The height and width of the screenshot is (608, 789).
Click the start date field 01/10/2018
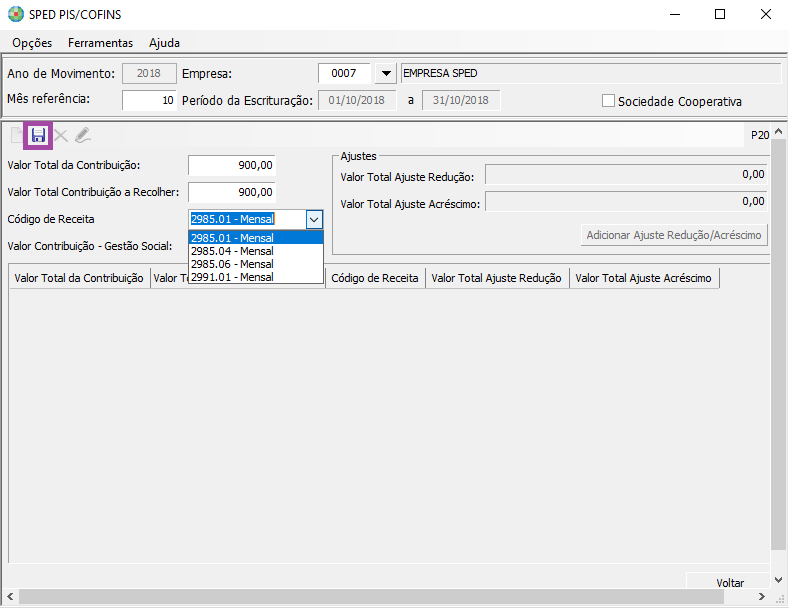coord(357,100)
